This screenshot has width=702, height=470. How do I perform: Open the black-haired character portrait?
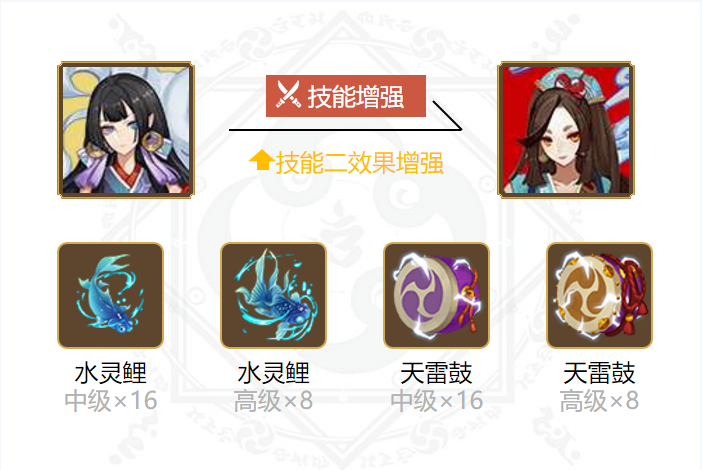point(126,130)
